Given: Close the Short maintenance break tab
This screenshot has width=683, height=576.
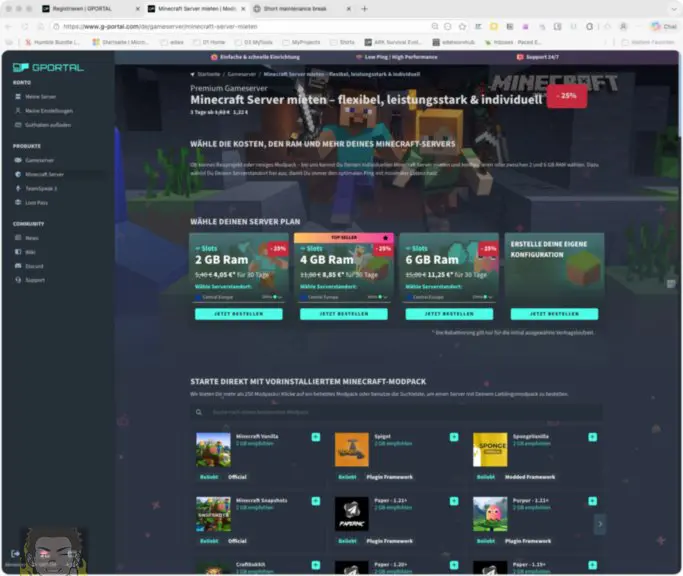Looking at the screenshot, I should tap(348, 9).
